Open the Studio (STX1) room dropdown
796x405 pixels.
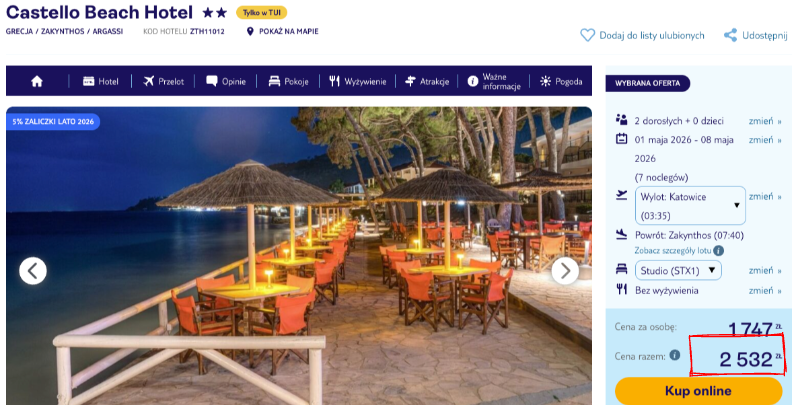tap(678, 271)
